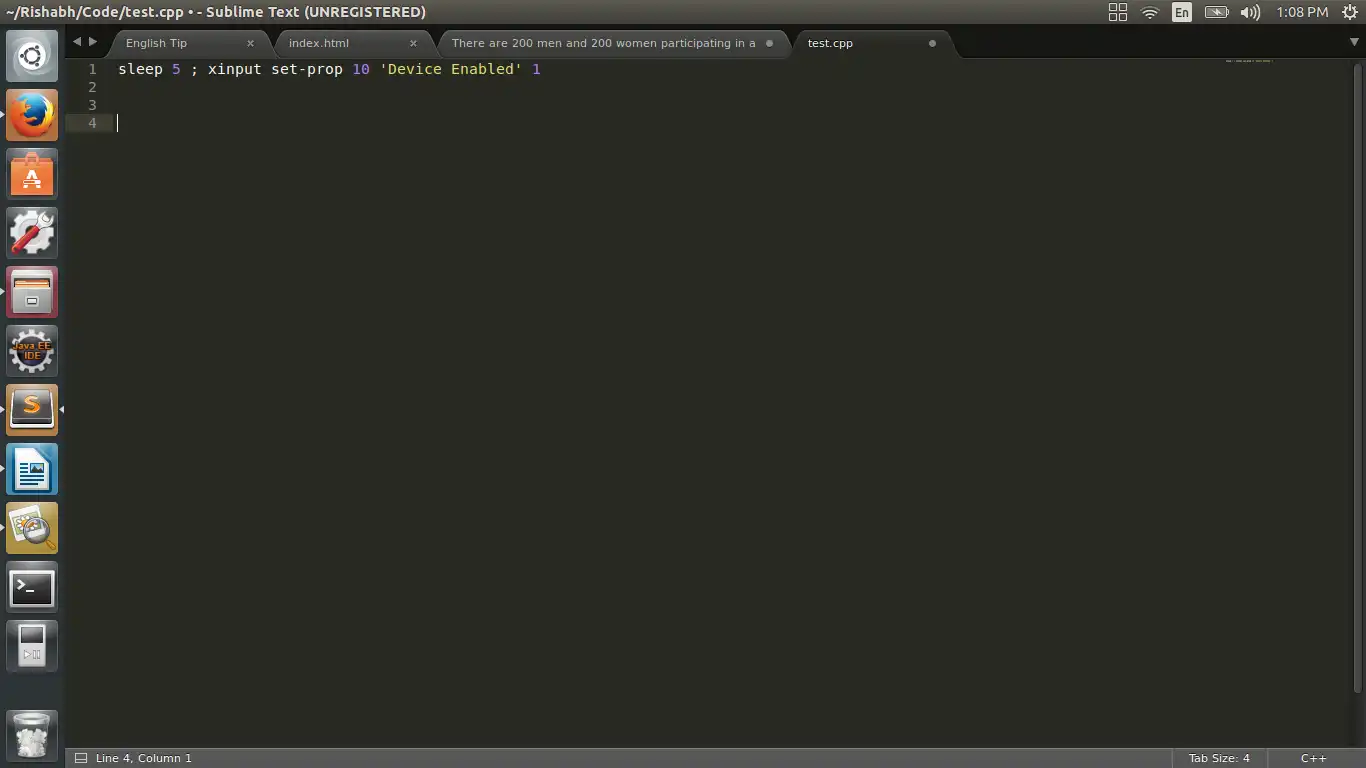The height and width of the screenshot is (768, 1366).
Task: Click the word "xinput" in line 1
Action: [x=235, y=69]
